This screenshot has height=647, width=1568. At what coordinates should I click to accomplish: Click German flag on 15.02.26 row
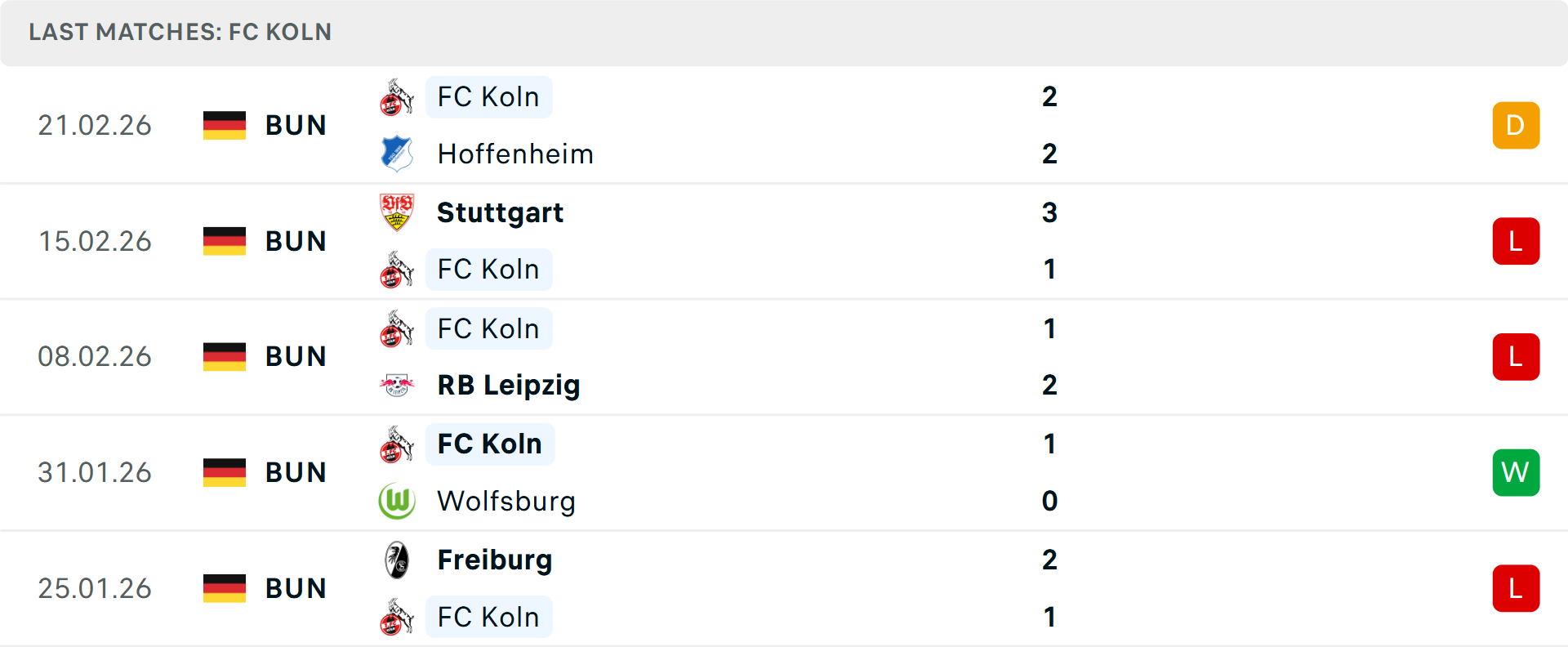pos(225,241)
